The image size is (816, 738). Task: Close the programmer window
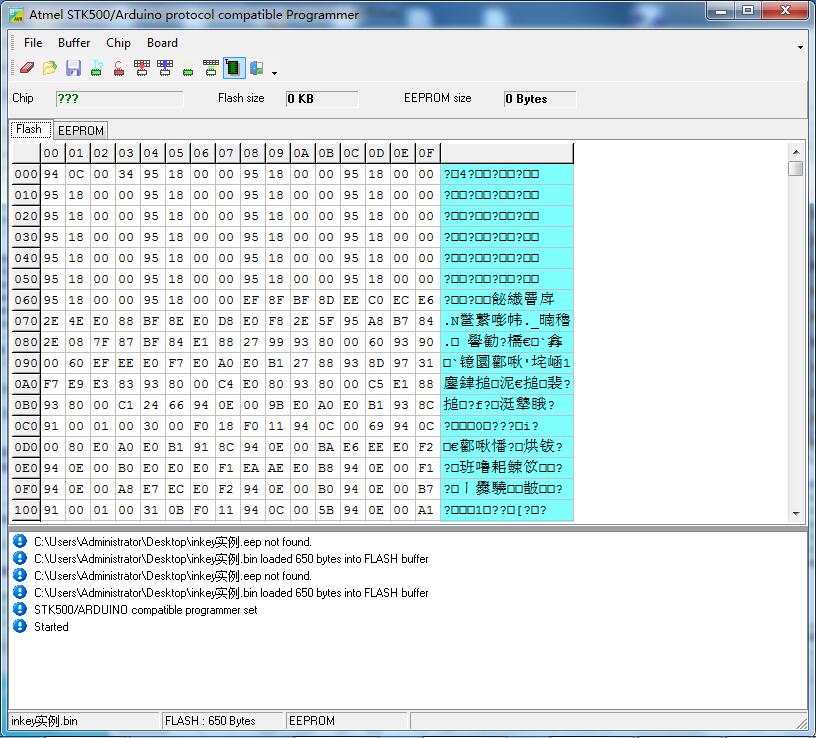(786, 10)
